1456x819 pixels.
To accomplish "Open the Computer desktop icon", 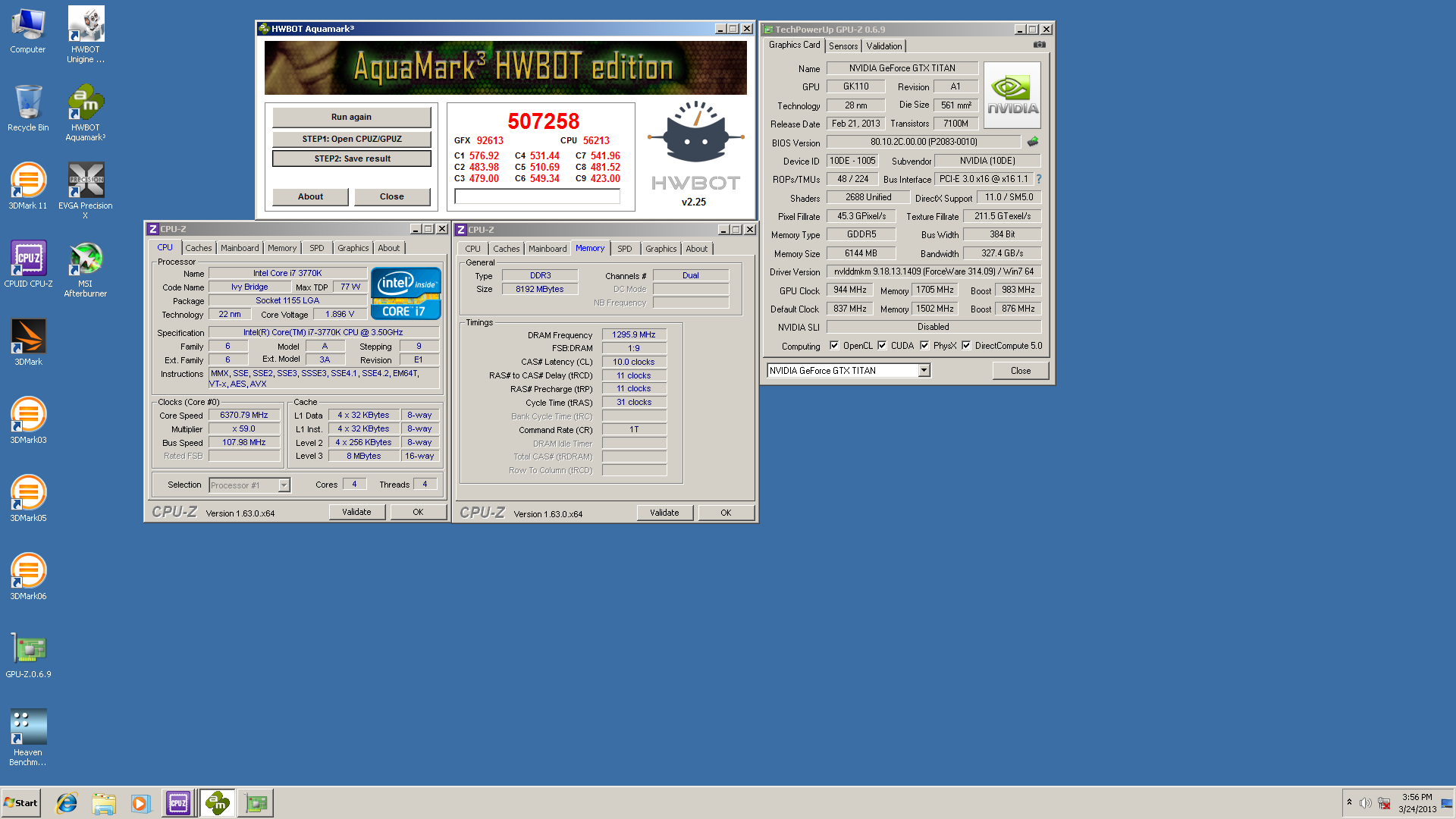I will (28, 31).
